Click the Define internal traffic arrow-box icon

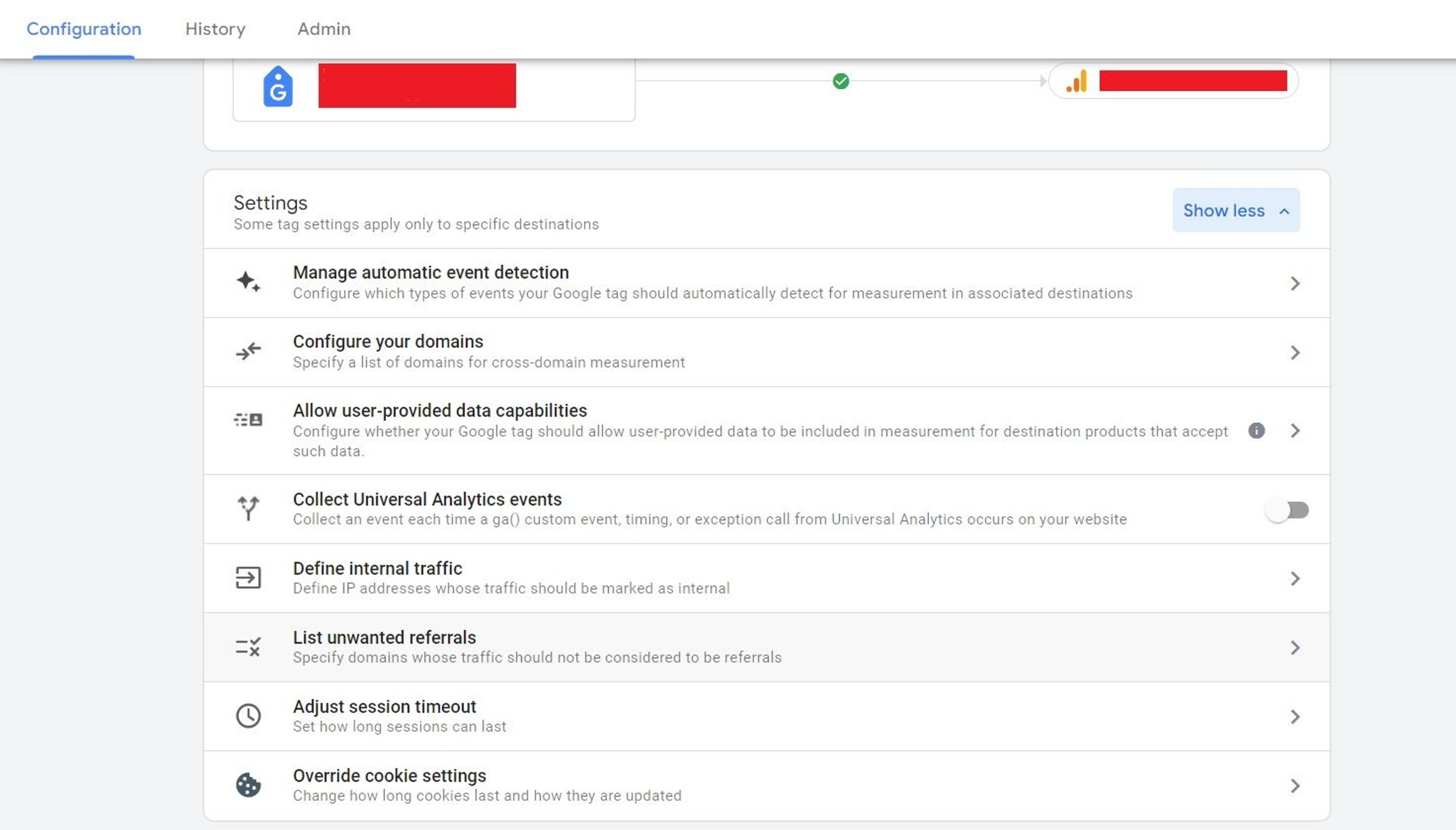point(248,578)
